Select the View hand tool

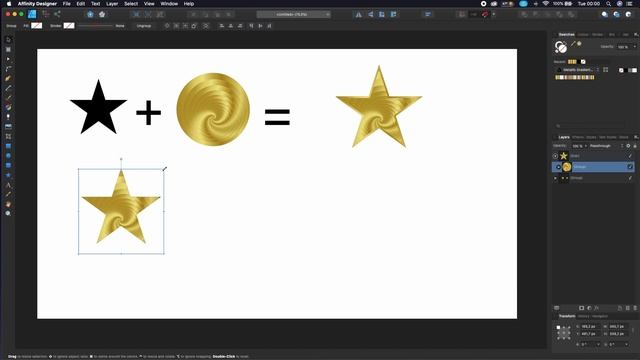coord(8,204)
